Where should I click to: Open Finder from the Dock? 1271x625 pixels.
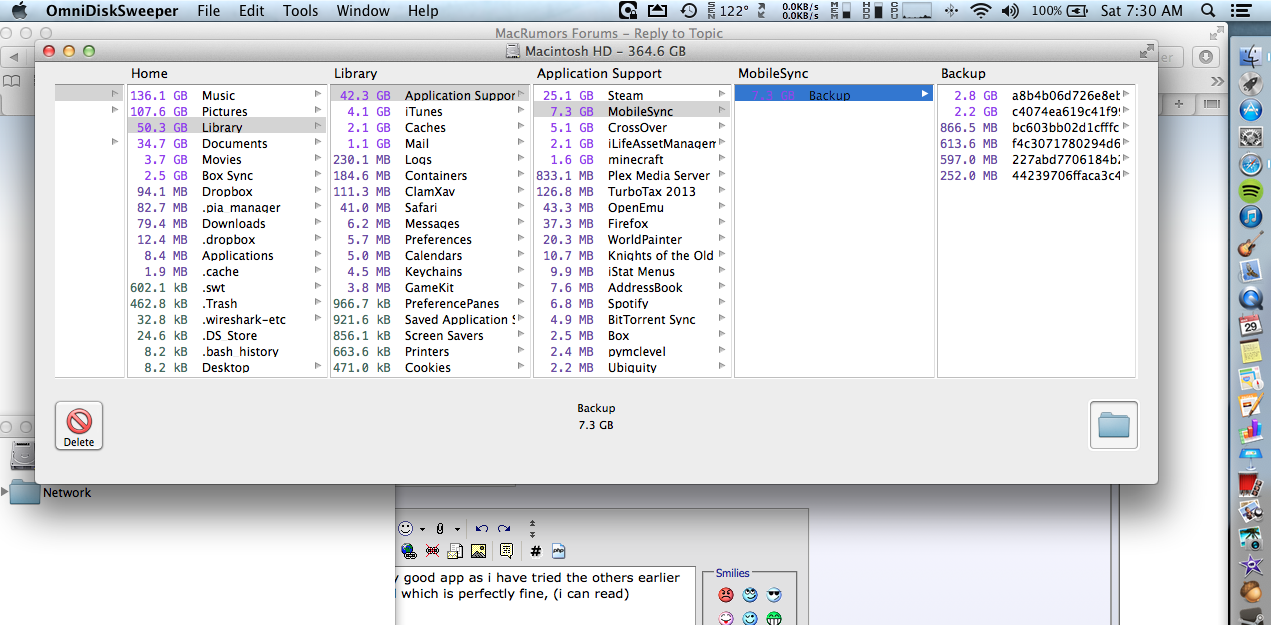coord(1250,57)
